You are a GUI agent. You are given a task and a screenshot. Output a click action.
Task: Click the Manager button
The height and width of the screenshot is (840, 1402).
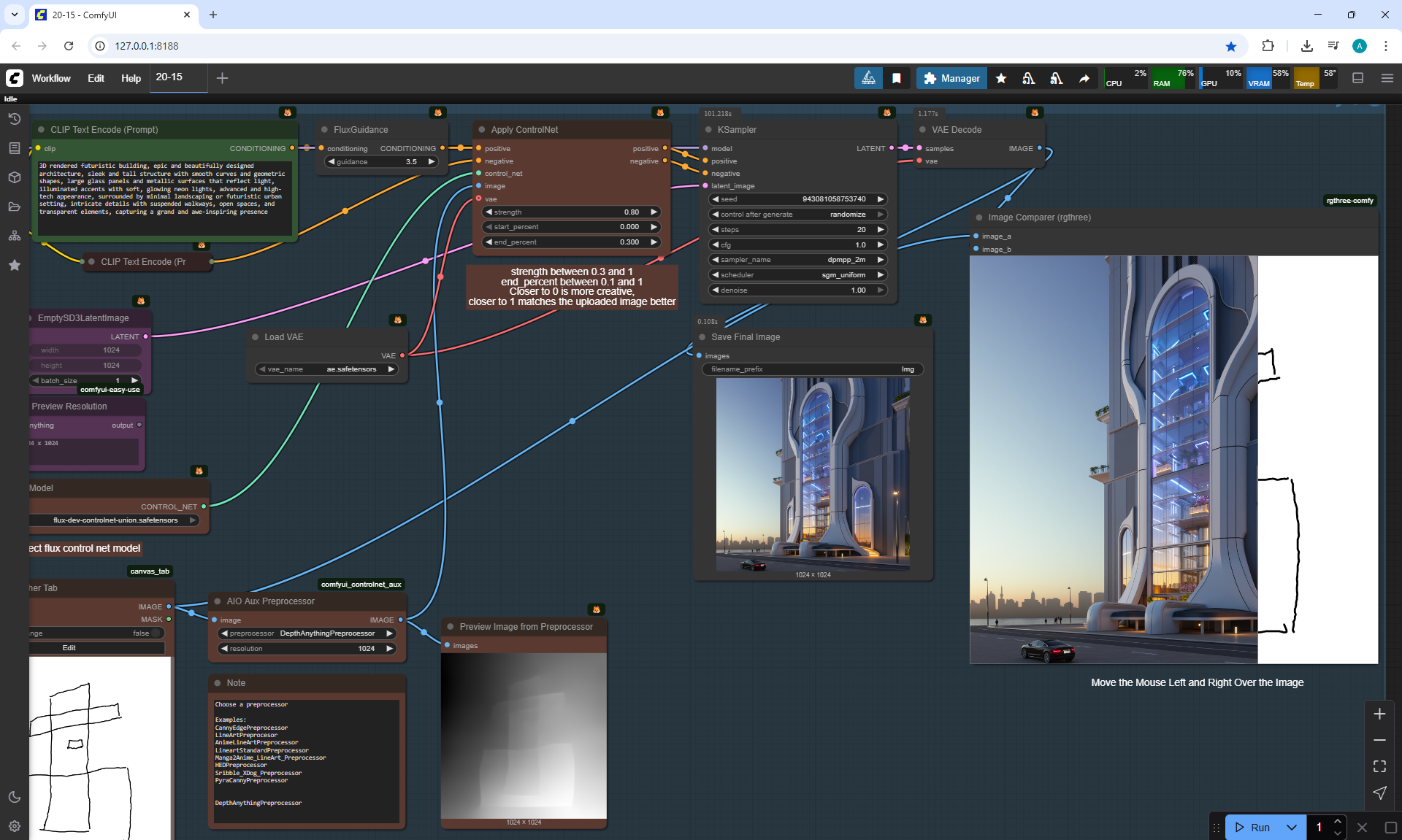click(x=951, y=78)
